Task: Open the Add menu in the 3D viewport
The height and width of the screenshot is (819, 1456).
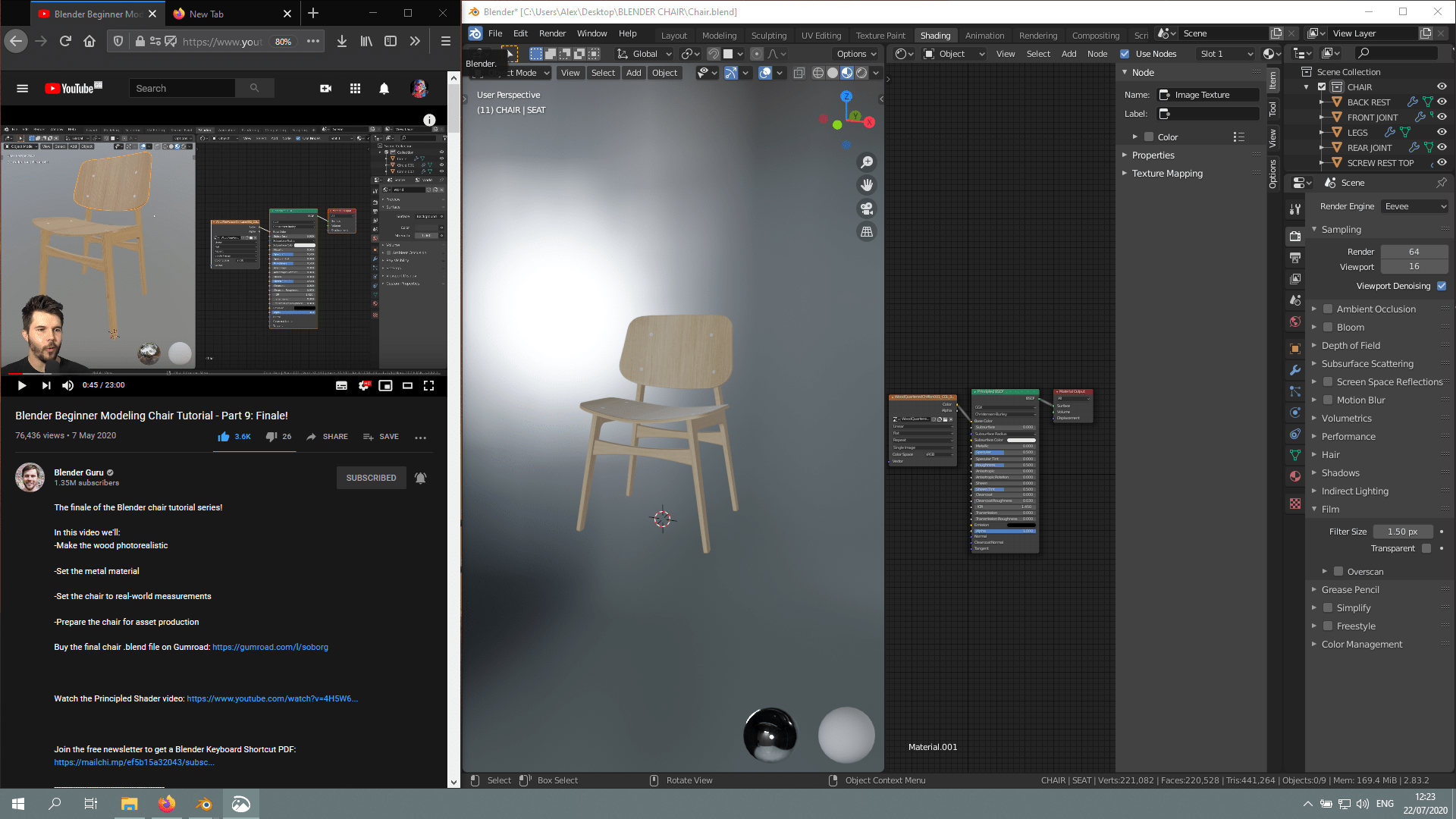Action: tap(633, 73)
